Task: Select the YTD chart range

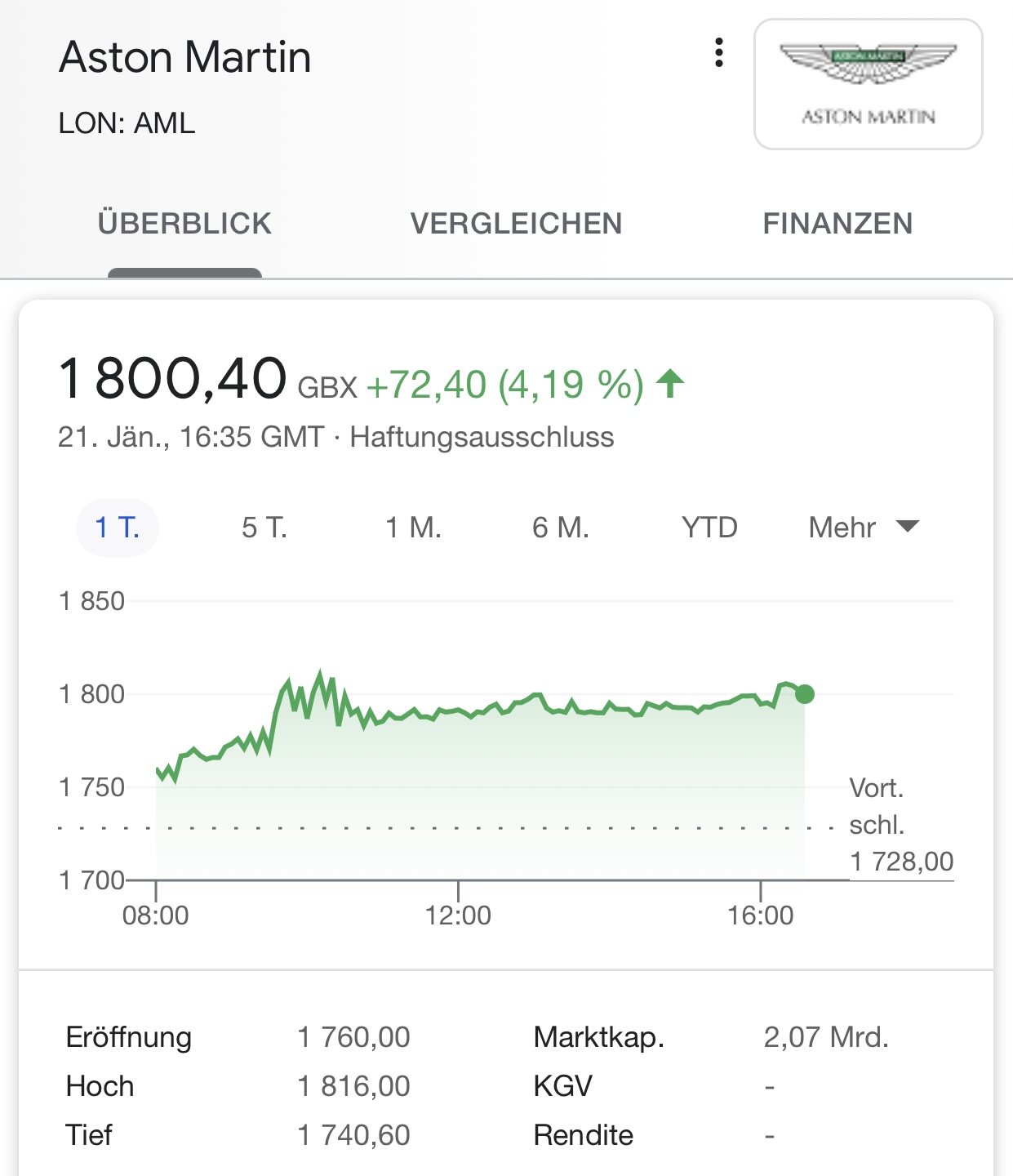Action: (709, 528)
